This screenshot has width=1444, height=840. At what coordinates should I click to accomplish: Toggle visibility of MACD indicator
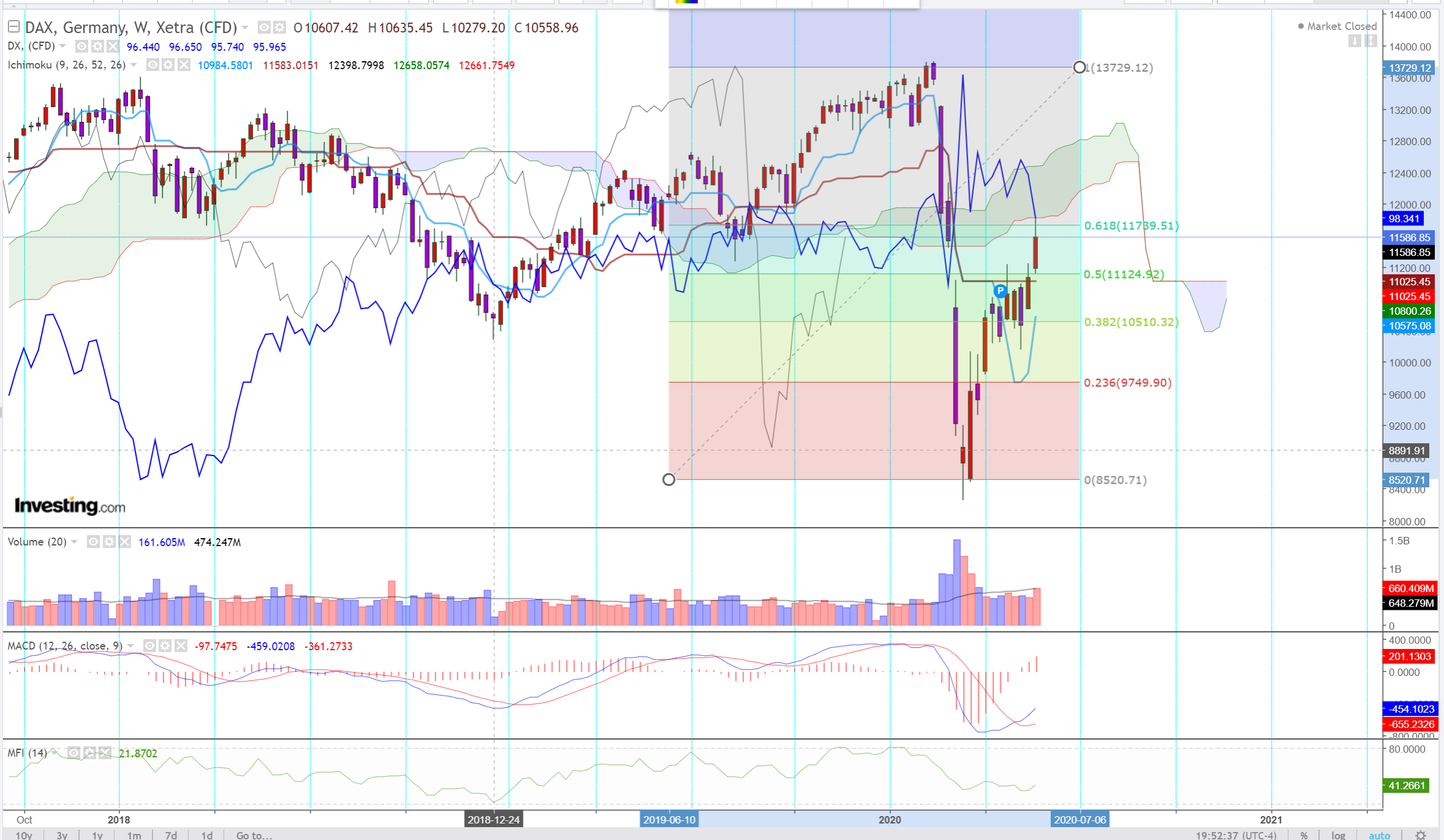click(149, 646)
